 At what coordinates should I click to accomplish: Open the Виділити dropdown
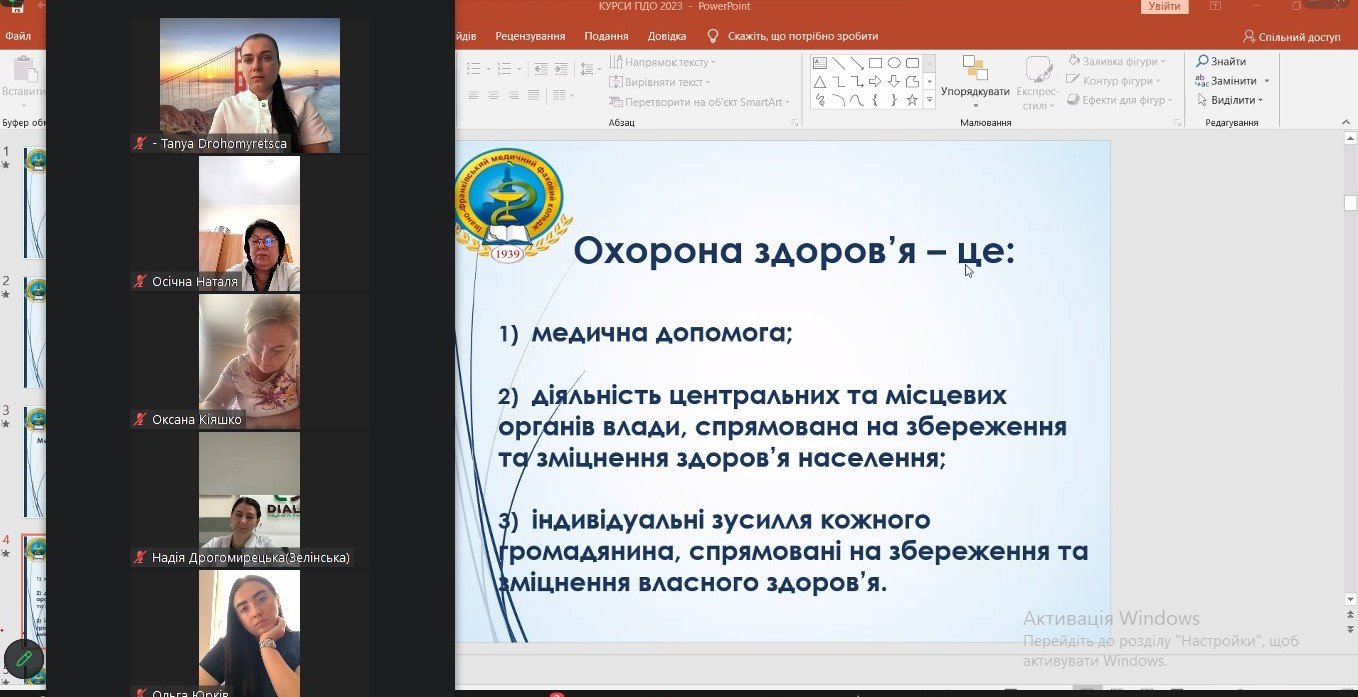1236,100
